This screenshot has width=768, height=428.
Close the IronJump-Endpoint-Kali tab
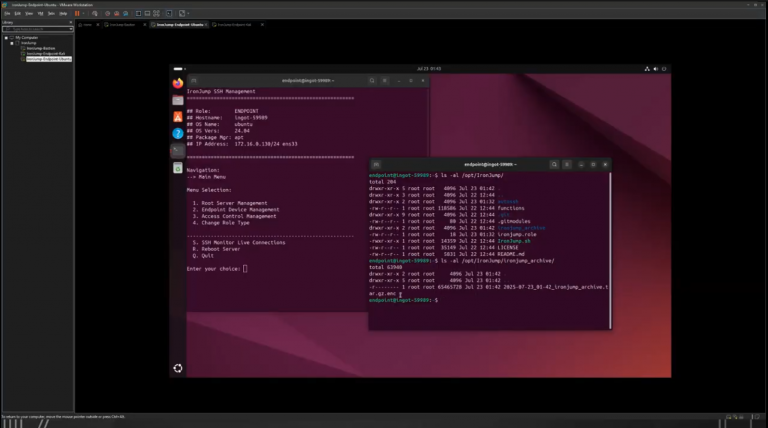tap(262, 24)
